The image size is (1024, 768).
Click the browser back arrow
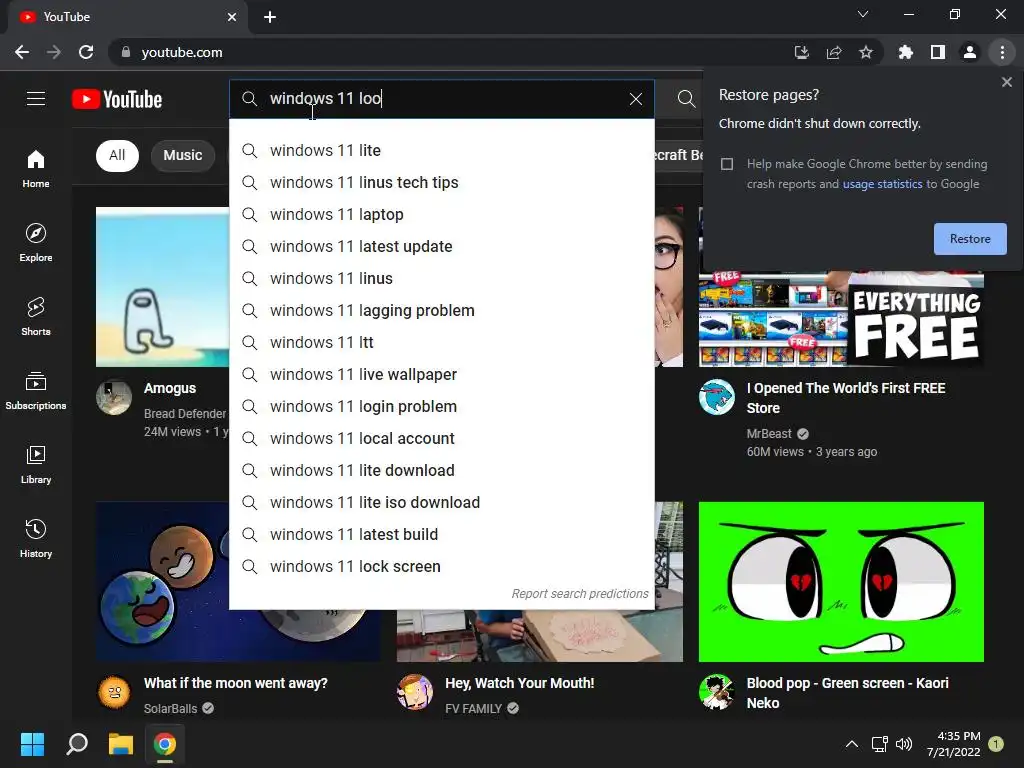[22, 52]
